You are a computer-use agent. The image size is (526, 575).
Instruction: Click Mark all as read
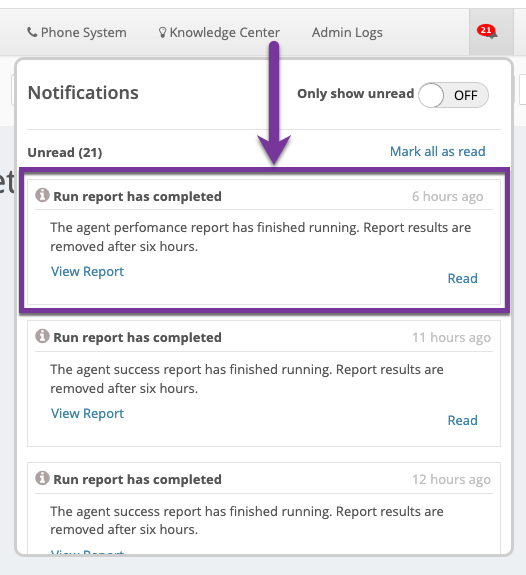(x=438, y=151)
